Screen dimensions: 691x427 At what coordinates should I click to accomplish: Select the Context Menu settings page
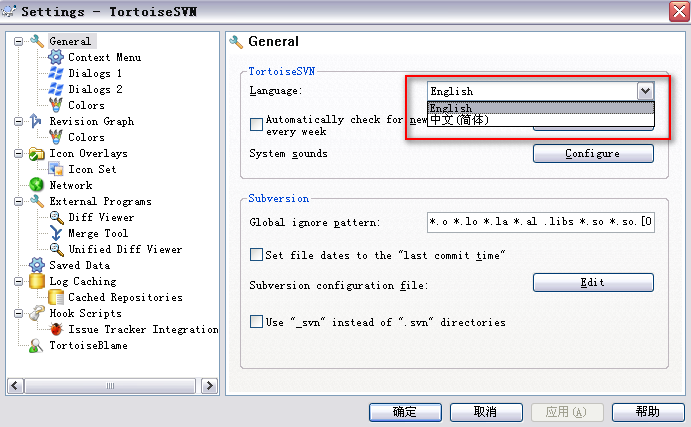104,57
